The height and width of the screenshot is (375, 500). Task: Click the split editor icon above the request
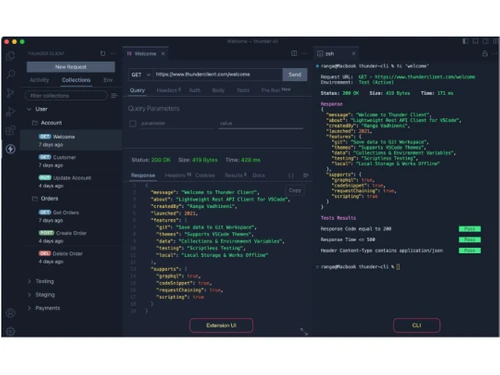coord(294,53)
